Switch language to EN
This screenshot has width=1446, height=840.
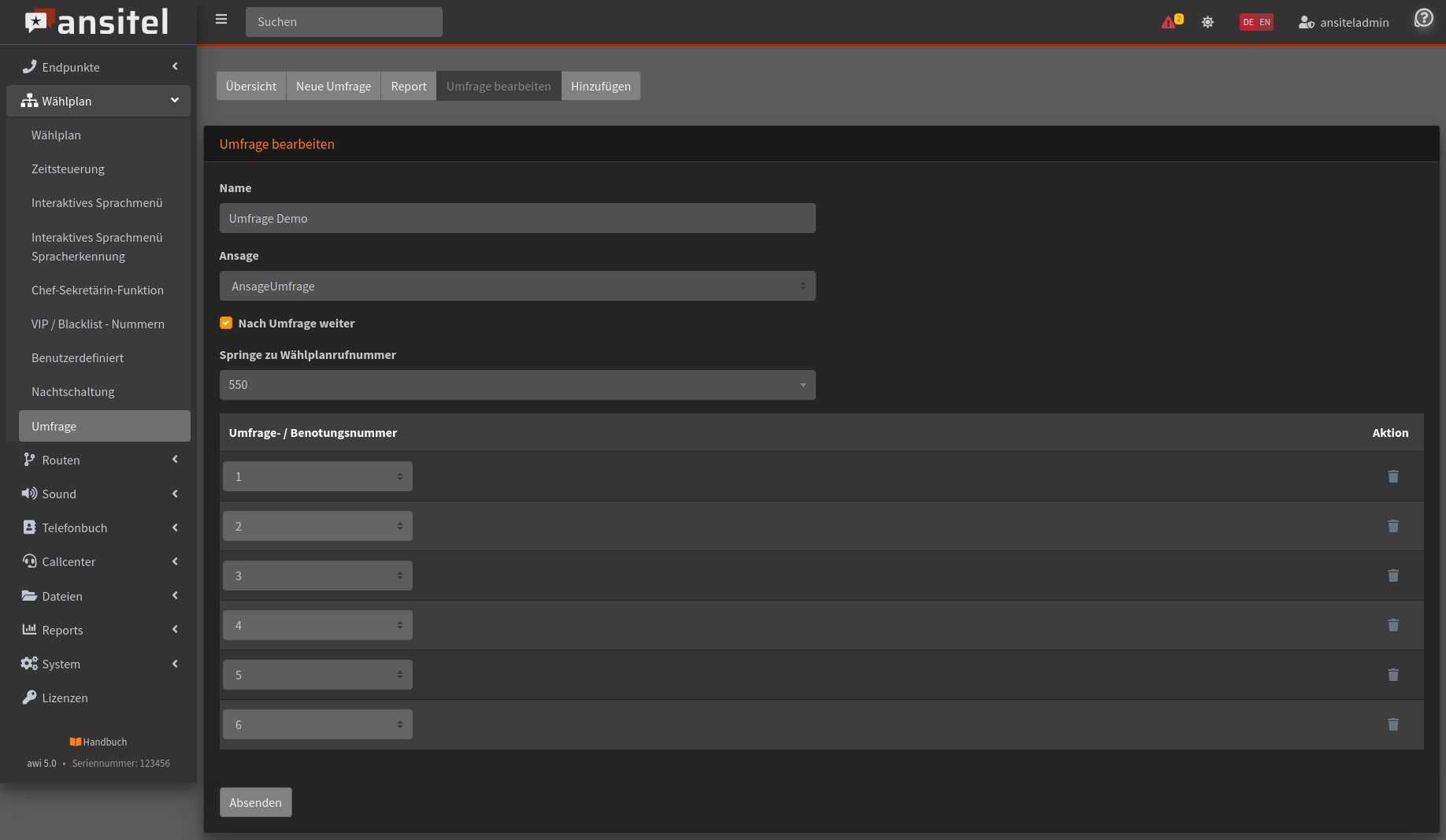coord(1265,22)
